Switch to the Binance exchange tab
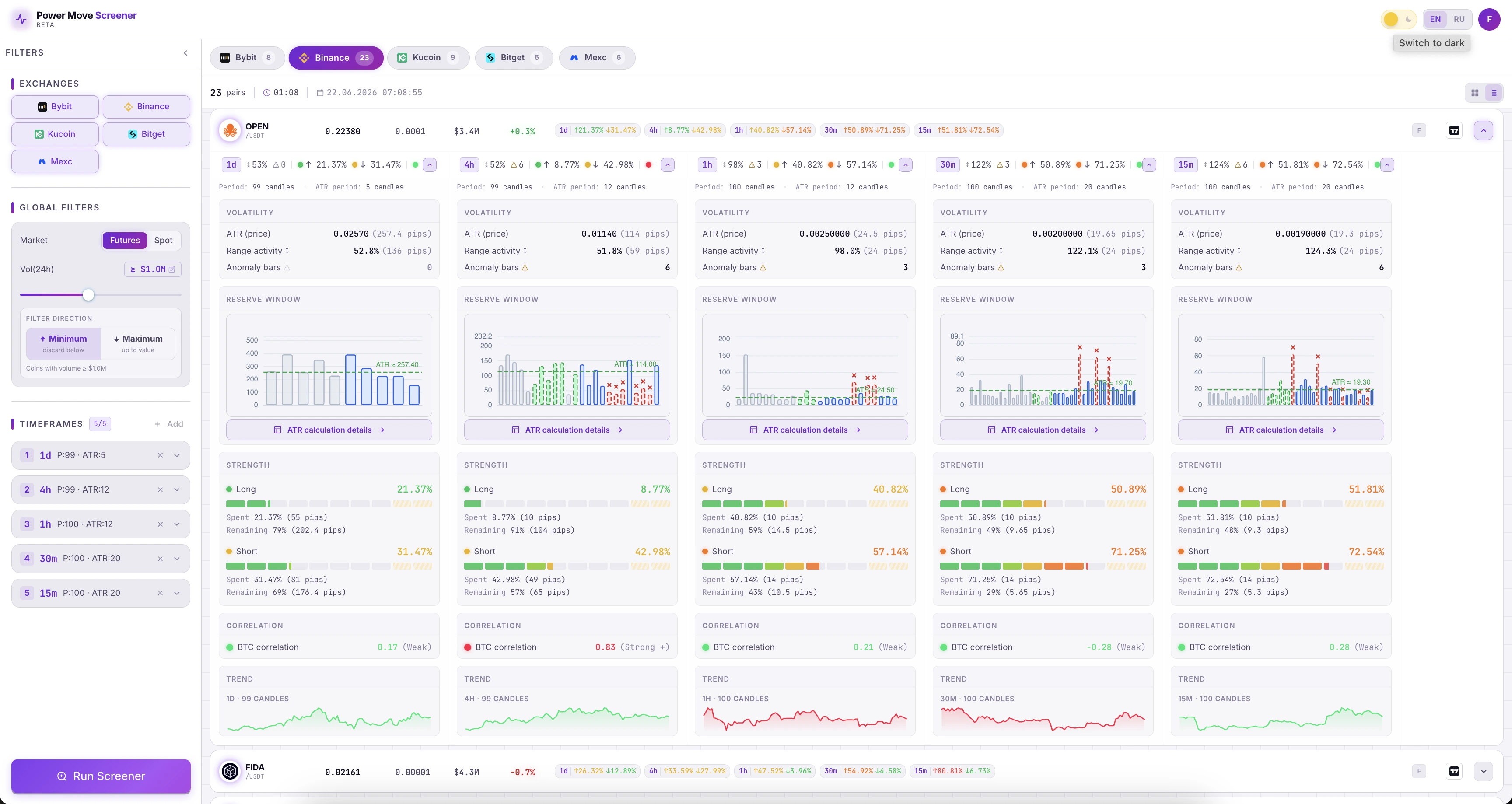 [x=336, y=58]
